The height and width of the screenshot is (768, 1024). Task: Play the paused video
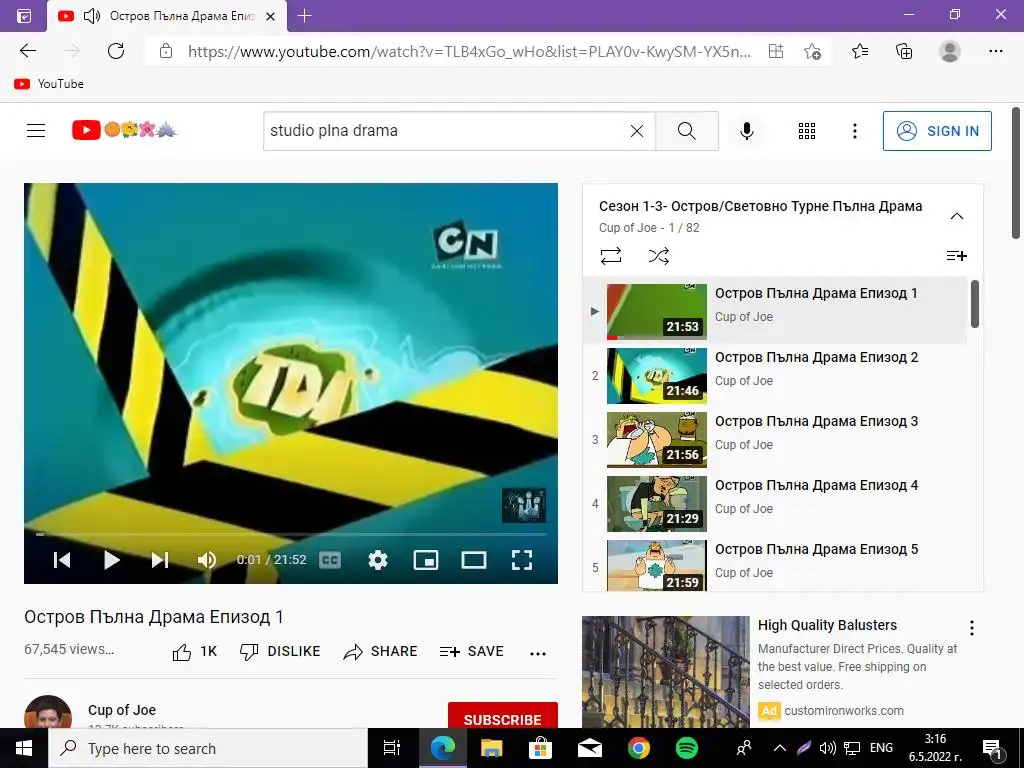pyautogui.click(x=111, y=560)
